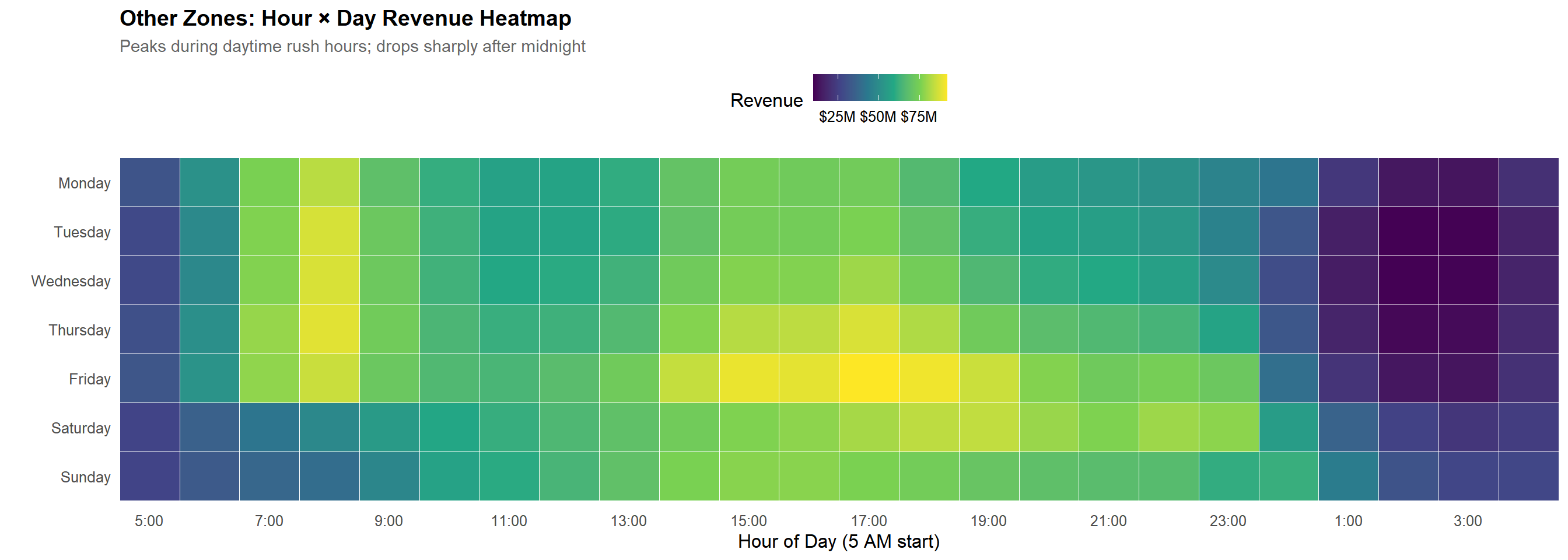Click the $75M legend label
Viewport: 1568px width, 560px height.
(919, 117)
